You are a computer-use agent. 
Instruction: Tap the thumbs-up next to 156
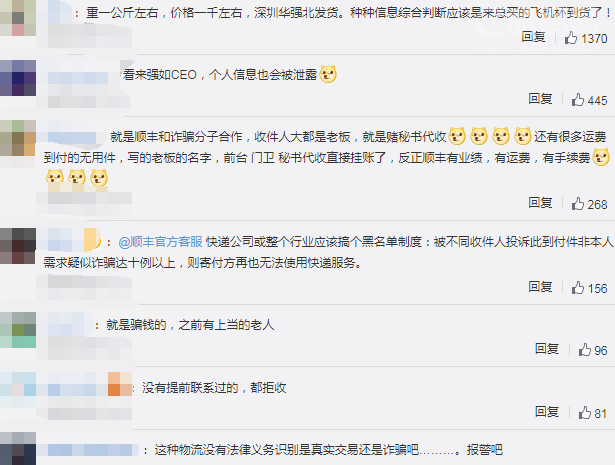pyautogui.click(x=577, y=288)
